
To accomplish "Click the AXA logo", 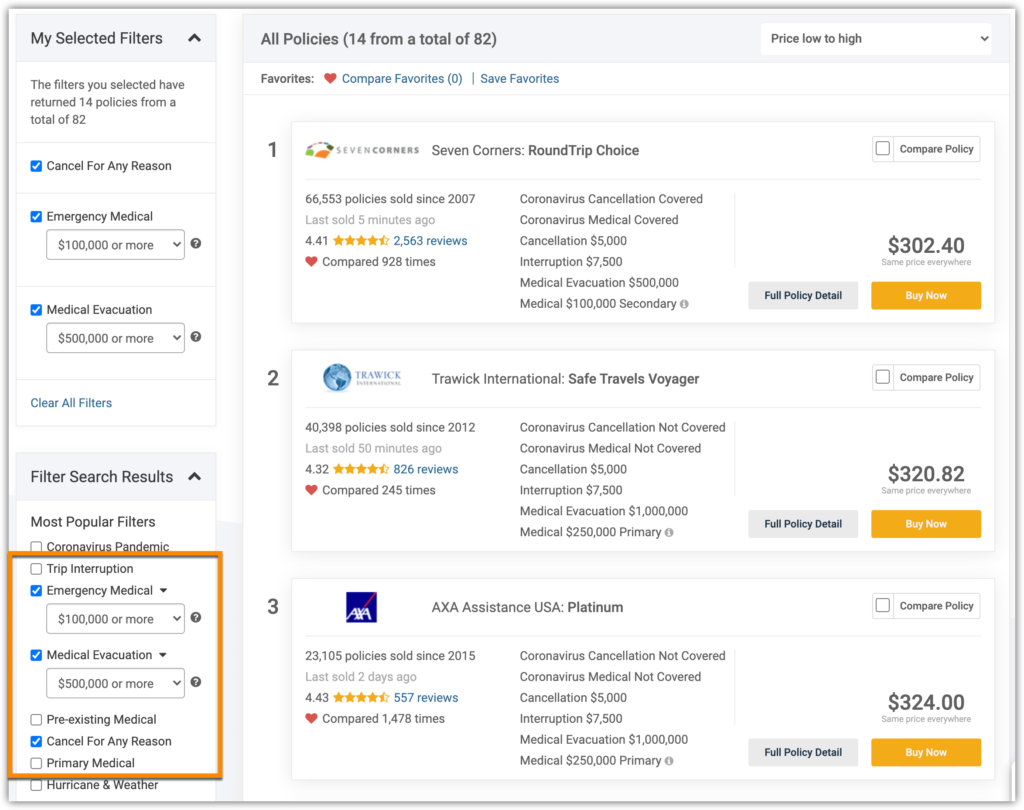I will [x=361, y=608].
